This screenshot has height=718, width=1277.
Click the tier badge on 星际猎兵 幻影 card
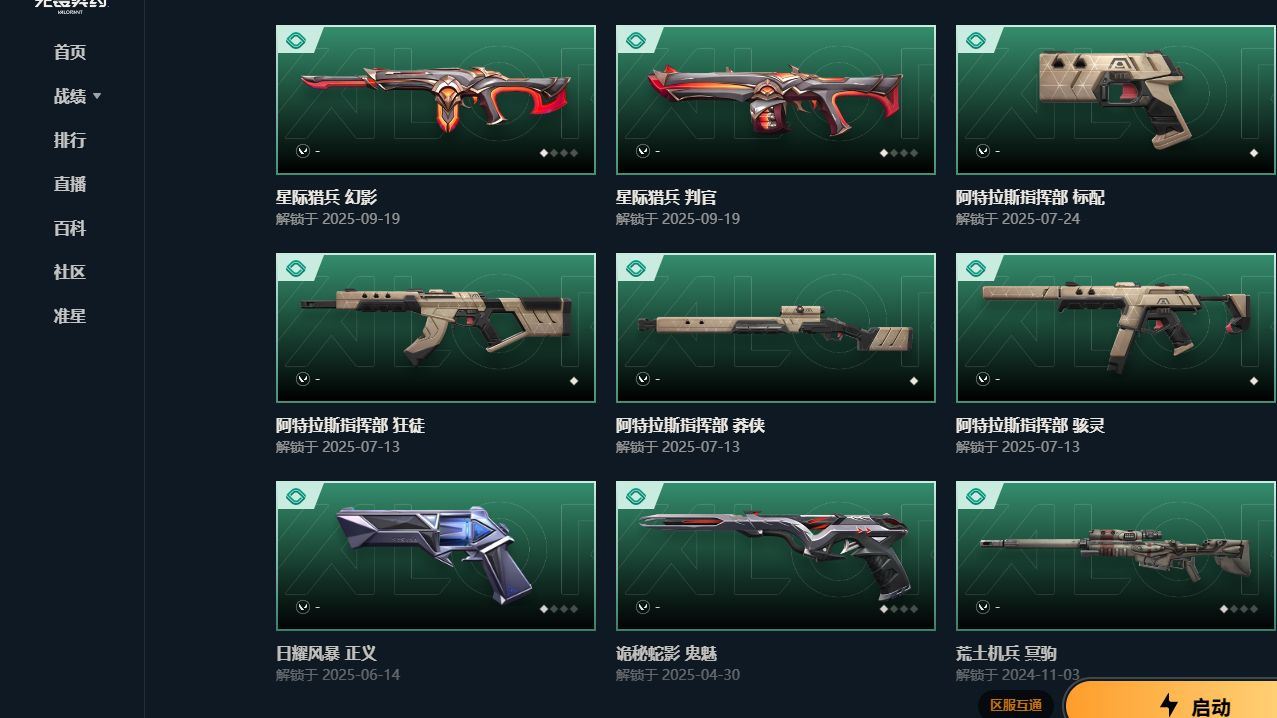tap(296, 41)
